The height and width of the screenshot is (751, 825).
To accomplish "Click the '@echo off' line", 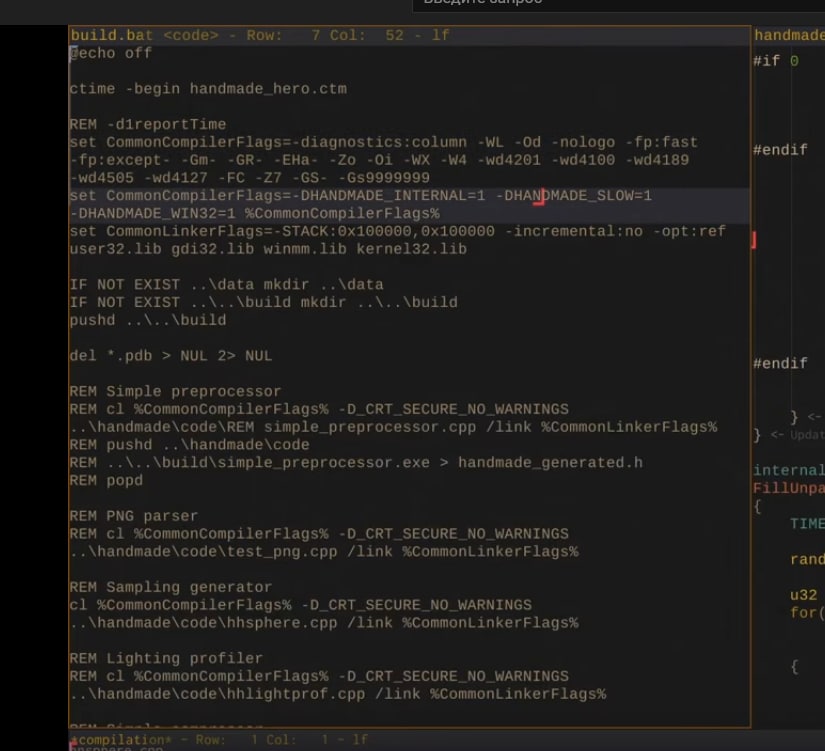I will click(x=110, y=53).
